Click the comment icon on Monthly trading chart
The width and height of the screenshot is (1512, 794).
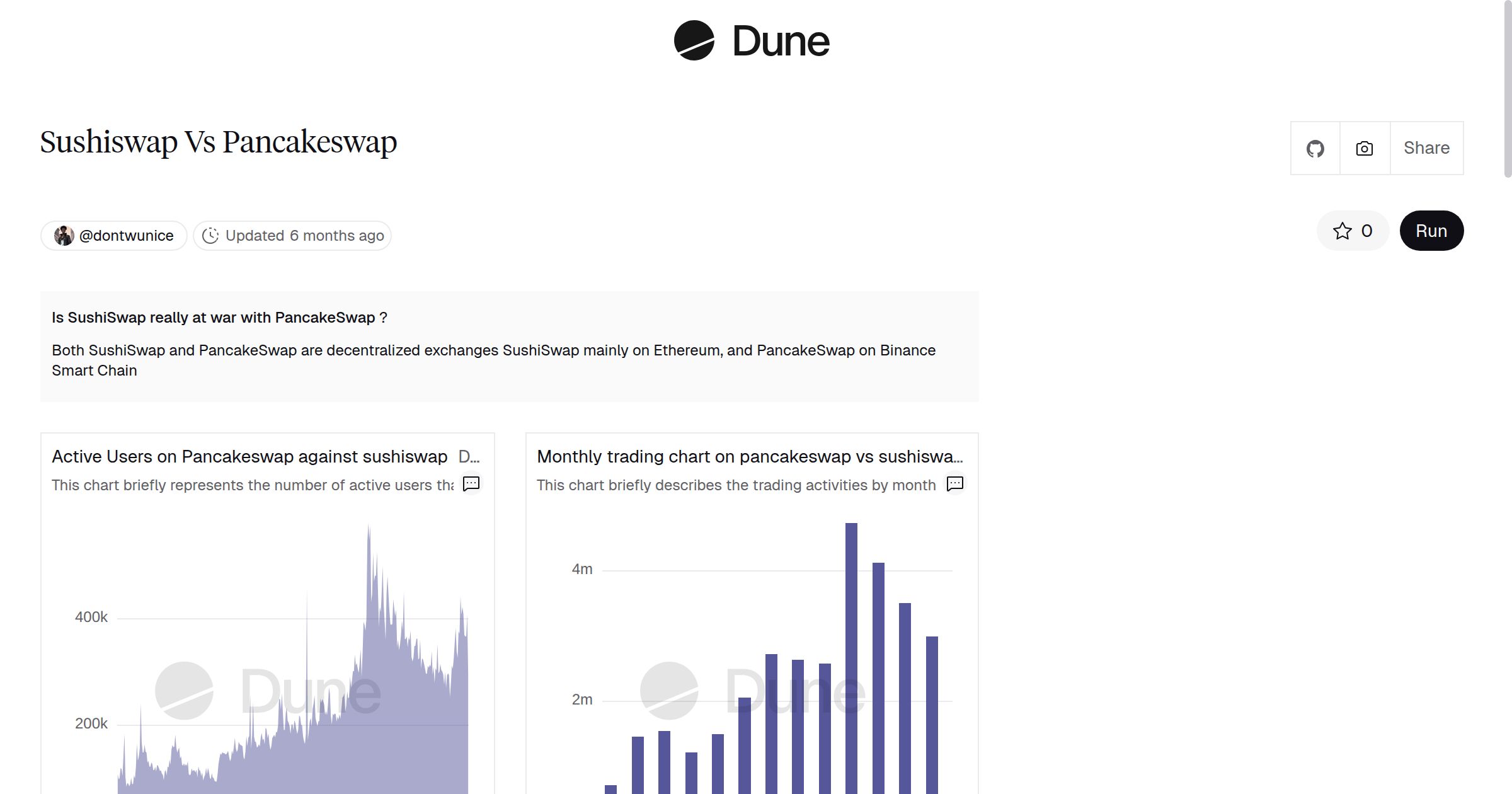click(955, 483)
